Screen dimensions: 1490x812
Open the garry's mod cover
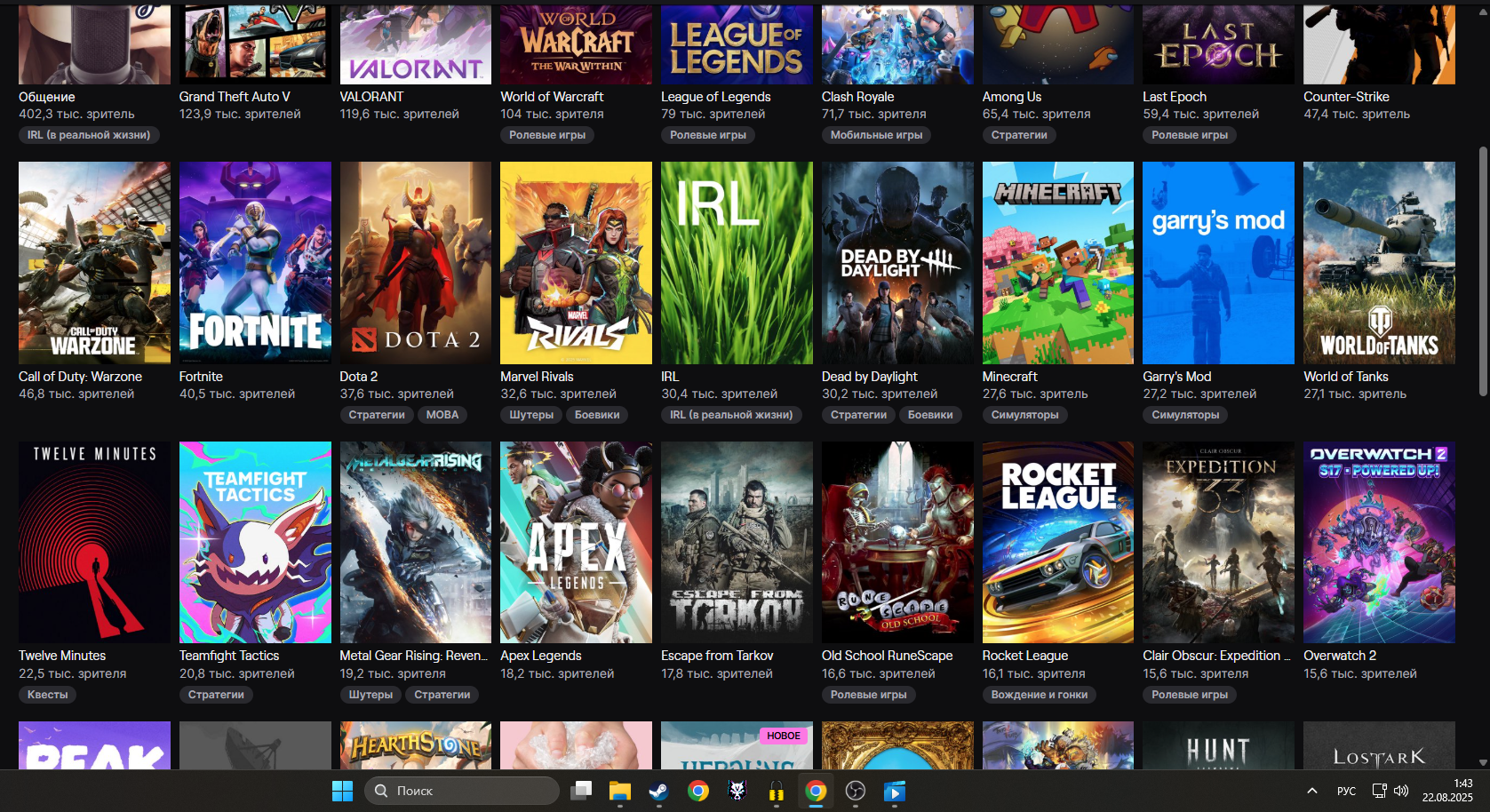click(1218, 263)
